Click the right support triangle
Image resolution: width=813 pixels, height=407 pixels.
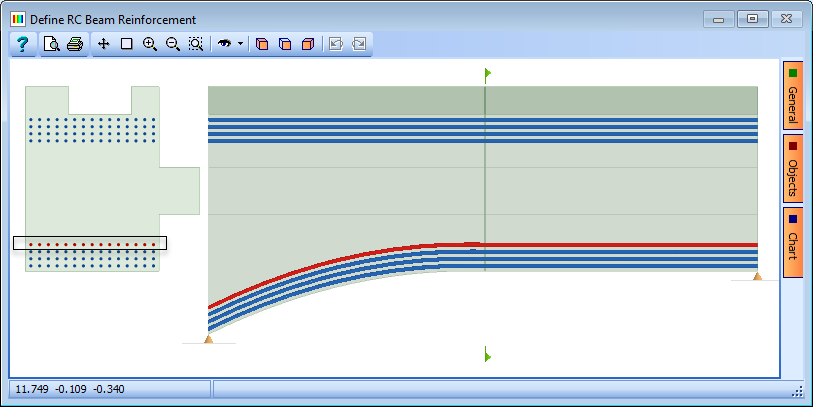pyautogui.click(x=758, y=276)
